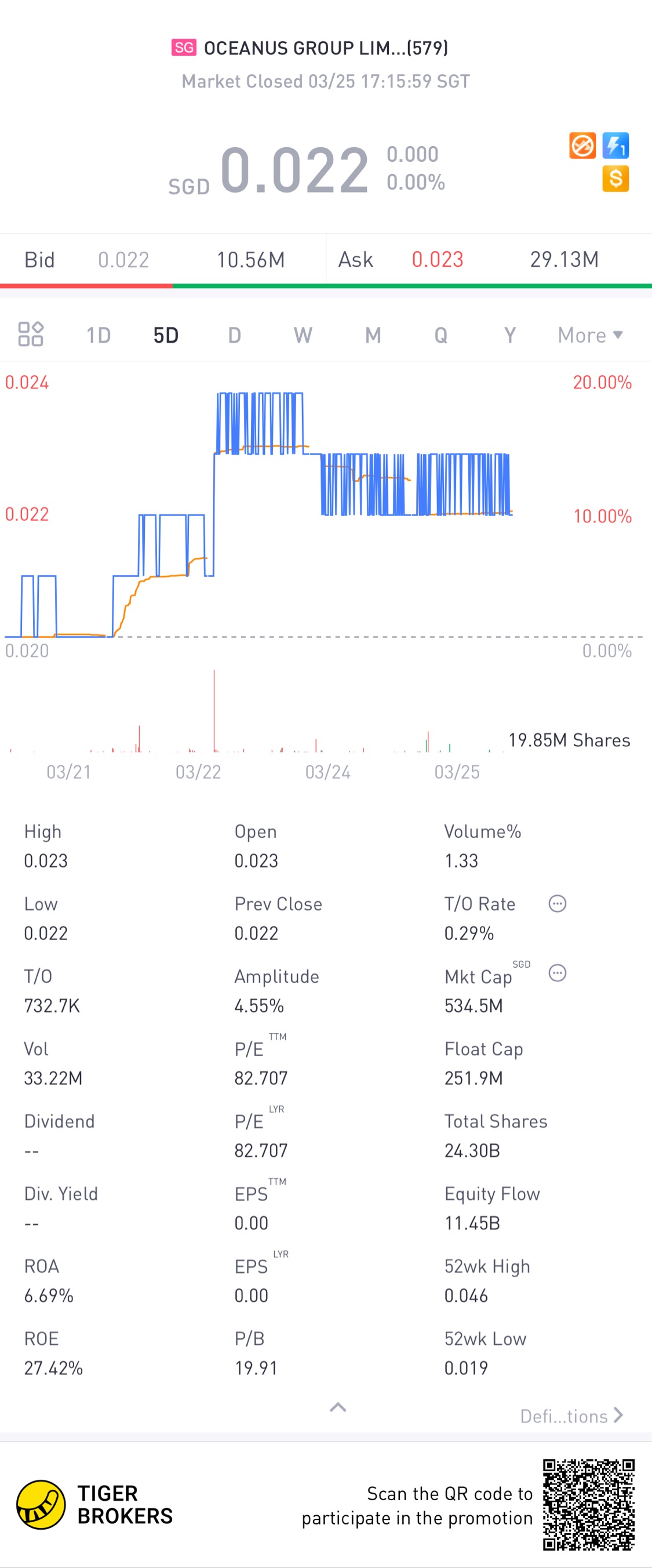
Task: Open the T/O Rate info bubble icon
Action: 557,904
